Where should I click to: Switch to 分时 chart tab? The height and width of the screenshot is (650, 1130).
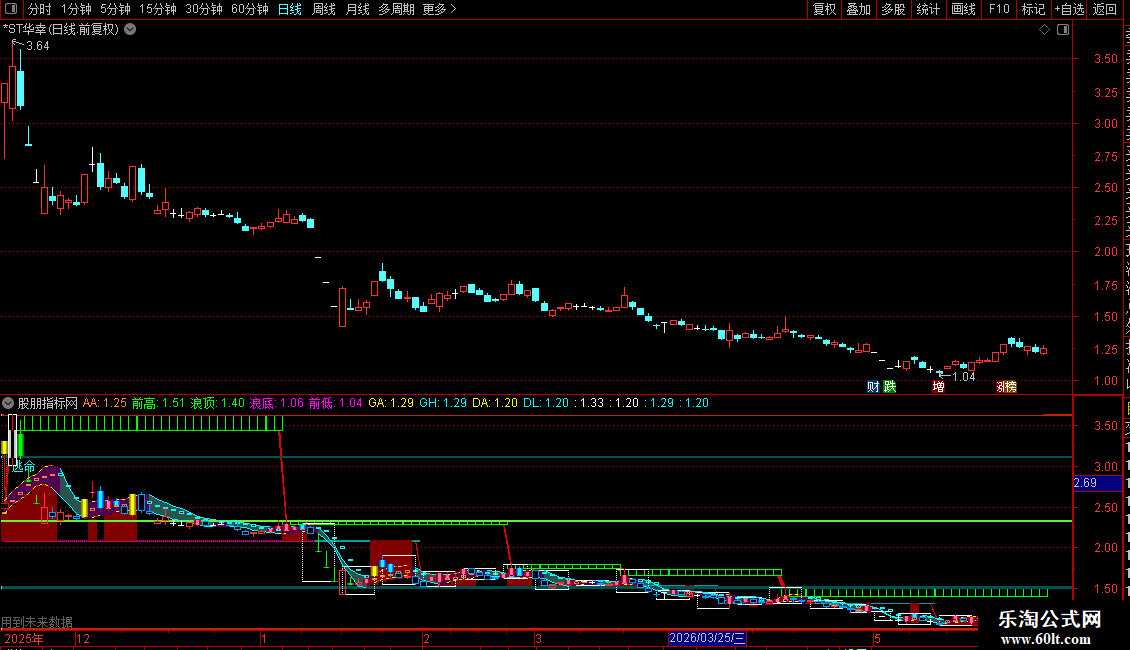40,9
